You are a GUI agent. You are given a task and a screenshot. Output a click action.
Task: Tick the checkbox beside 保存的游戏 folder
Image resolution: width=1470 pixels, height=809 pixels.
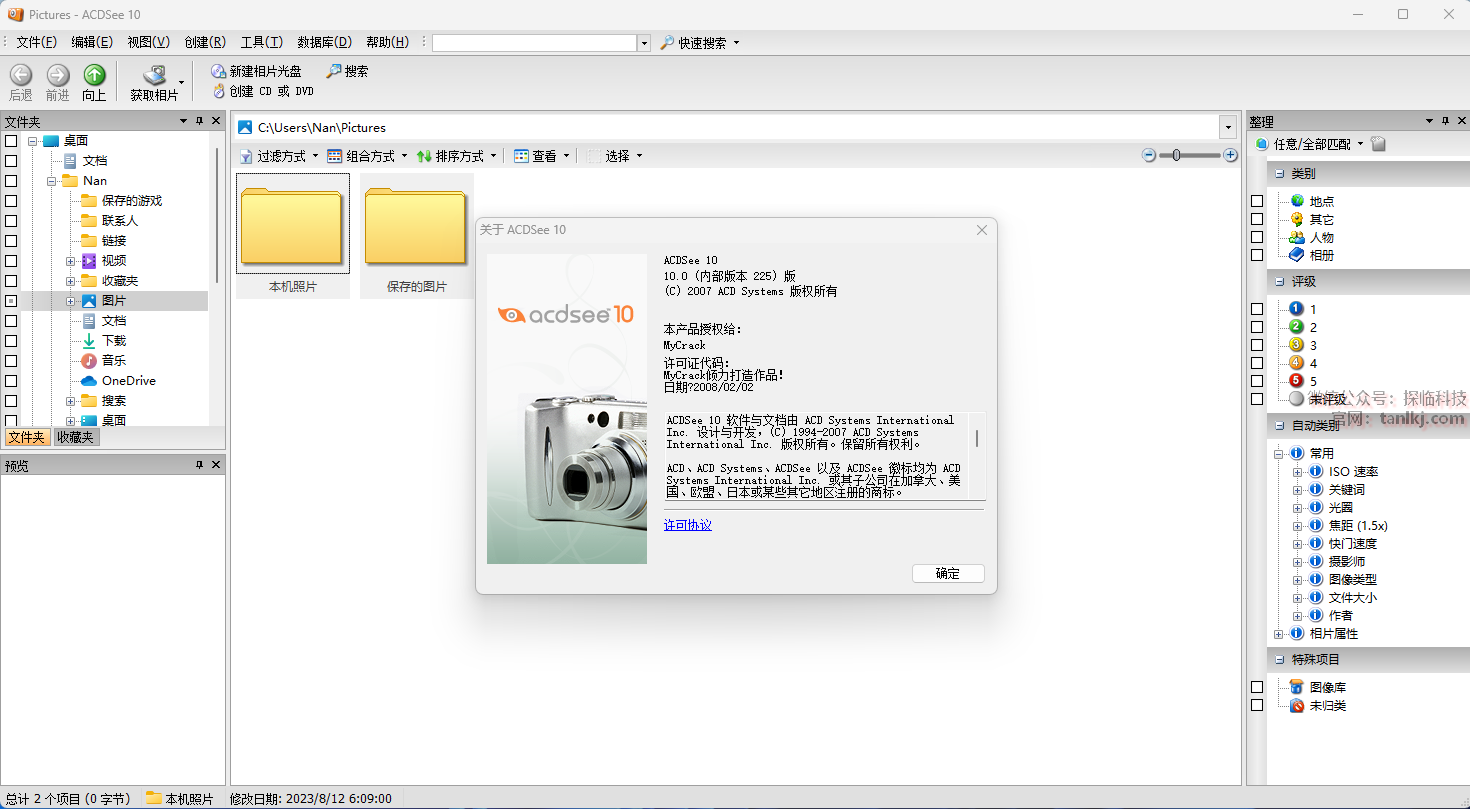coord(11,201)
